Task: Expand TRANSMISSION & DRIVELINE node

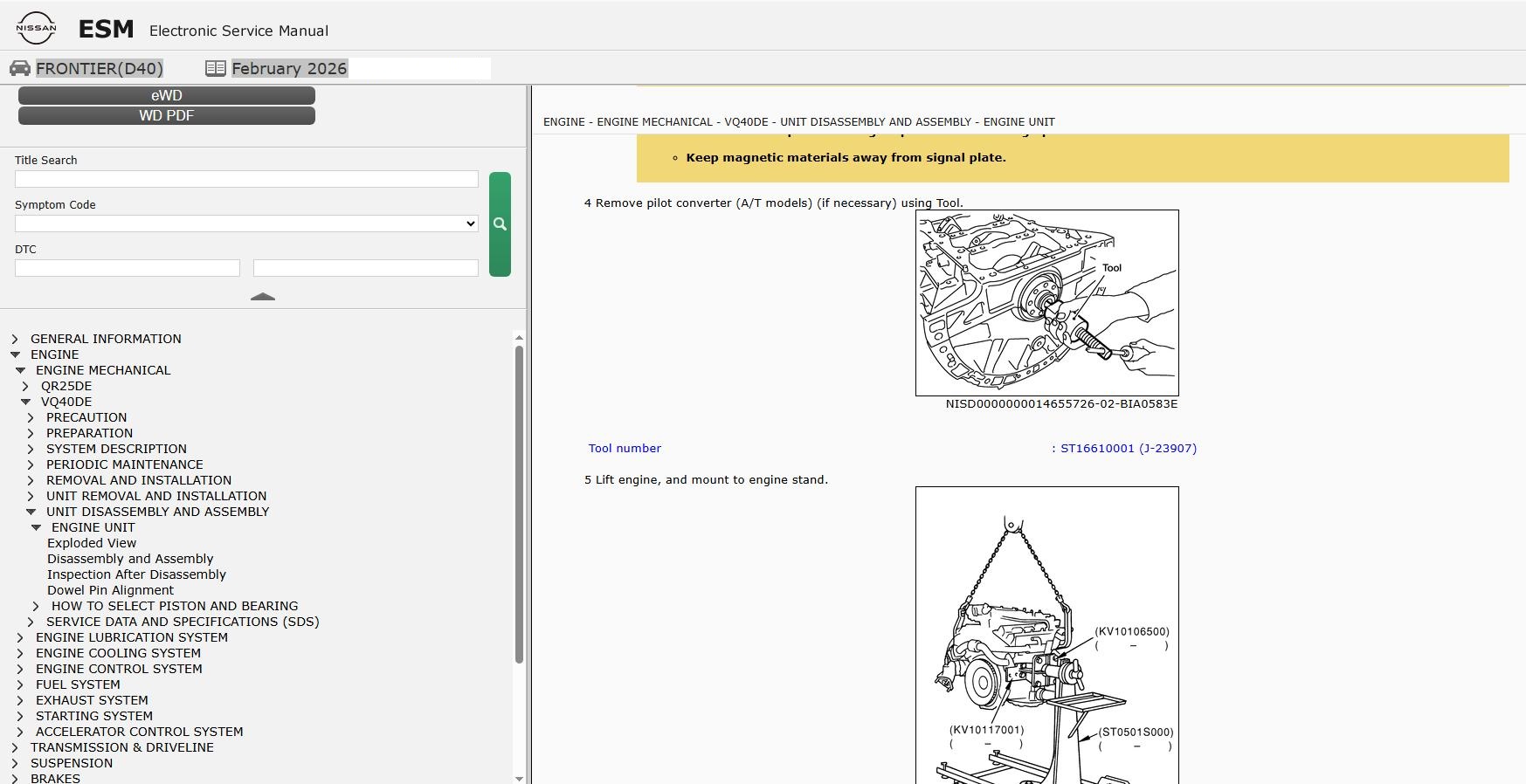Action: 15,747
